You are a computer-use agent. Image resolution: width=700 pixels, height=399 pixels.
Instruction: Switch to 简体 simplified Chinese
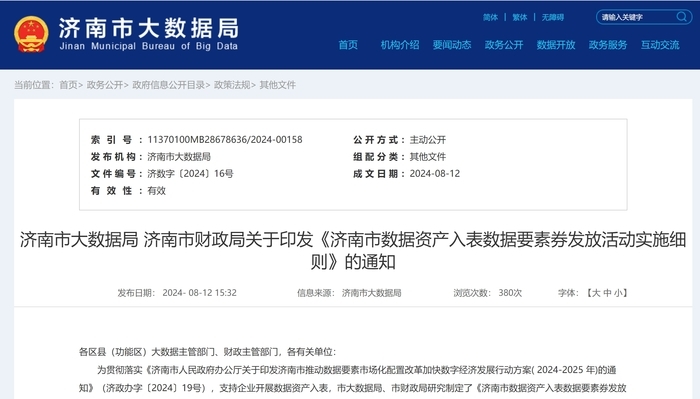coord(490,17)
